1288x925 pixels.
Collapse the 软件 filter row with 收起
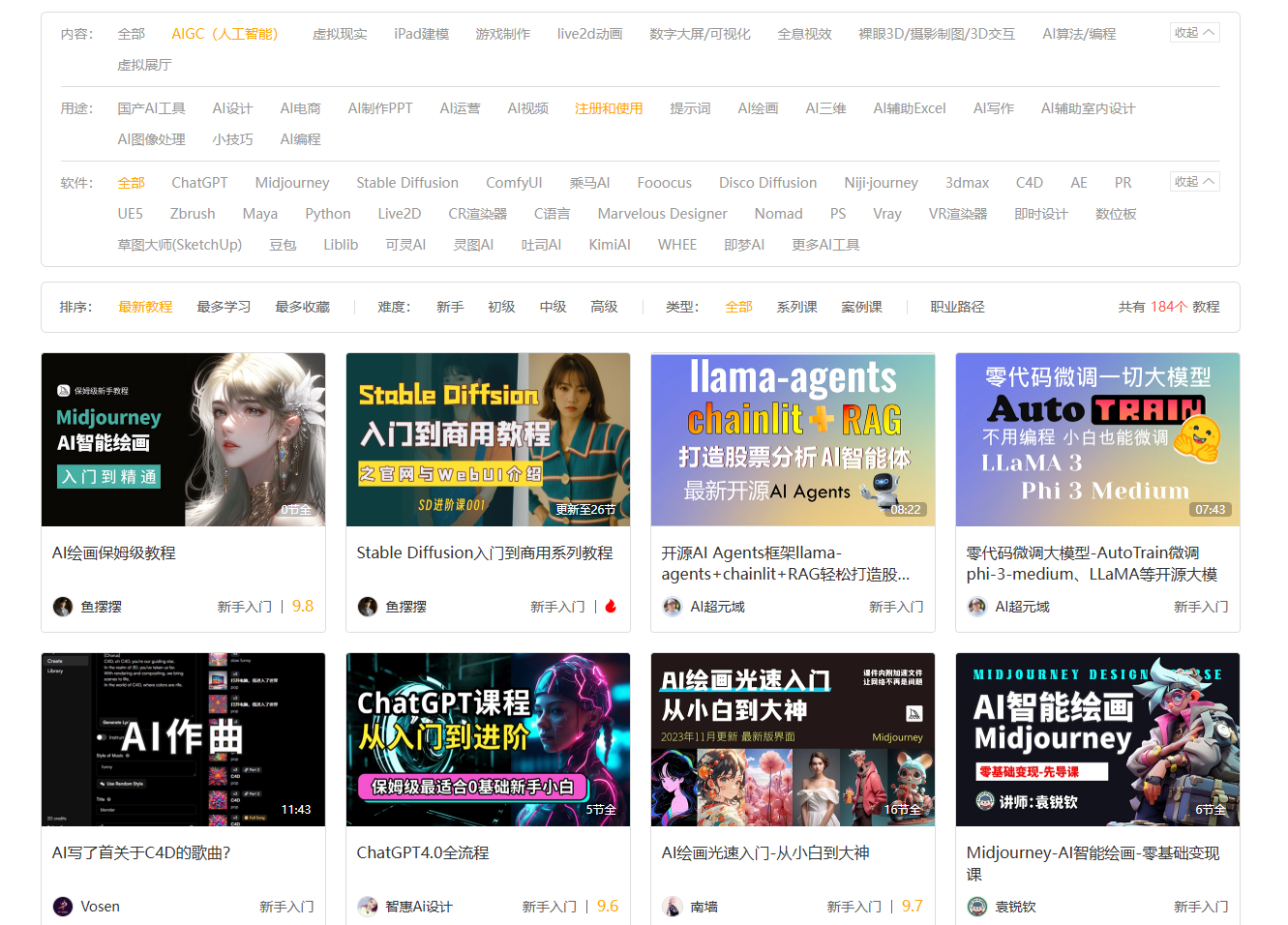1194,182
